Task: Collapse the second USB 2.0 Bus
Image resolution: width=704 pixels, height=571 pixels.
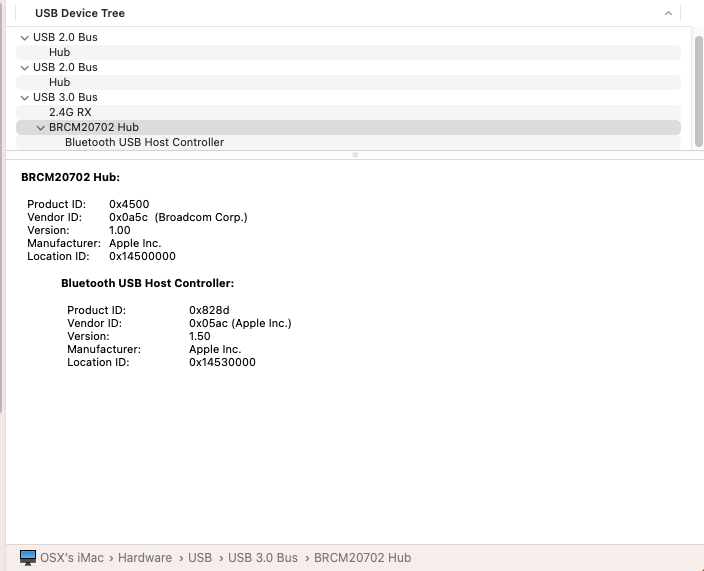Action: coord(25,68)
